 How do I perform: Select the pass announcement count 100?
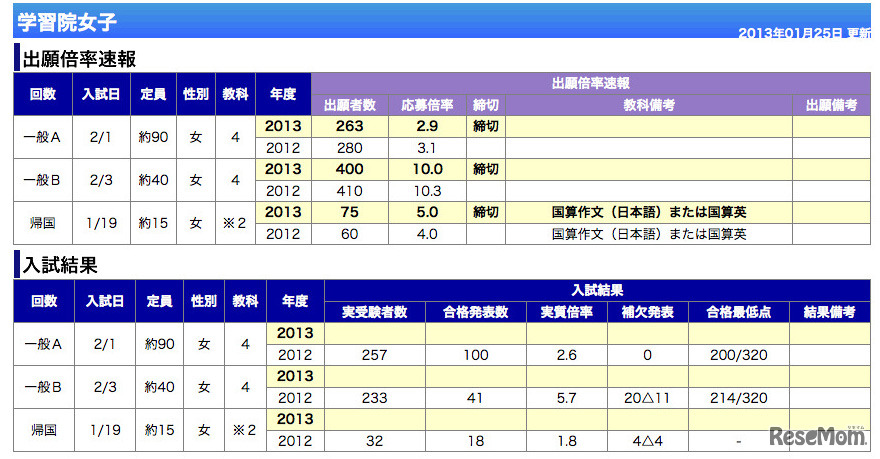pyautogui.click(x=475, y=355)
